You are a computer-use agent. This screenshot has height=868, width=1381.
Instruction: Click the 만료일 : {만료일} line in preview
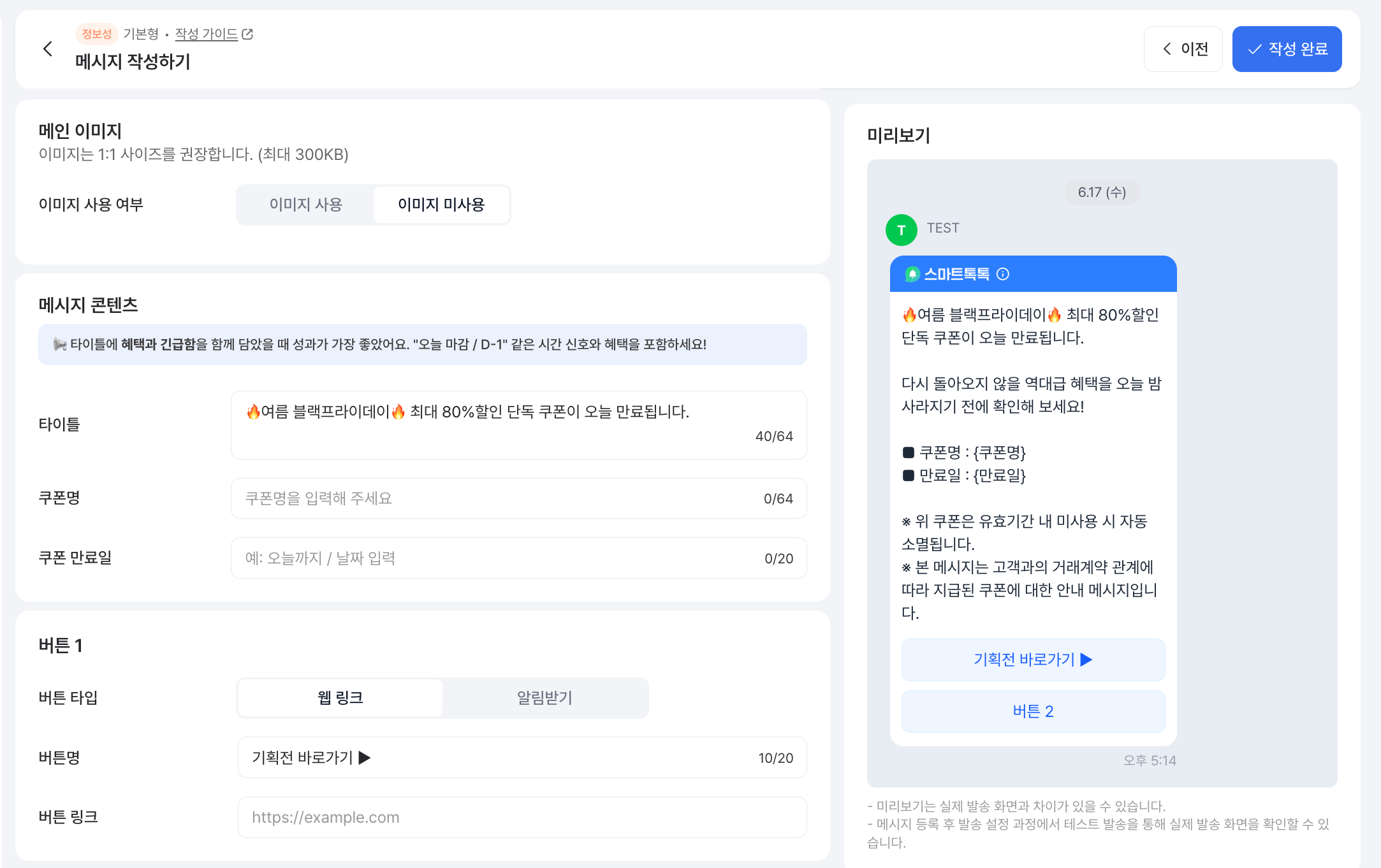[x=964, y=475]
